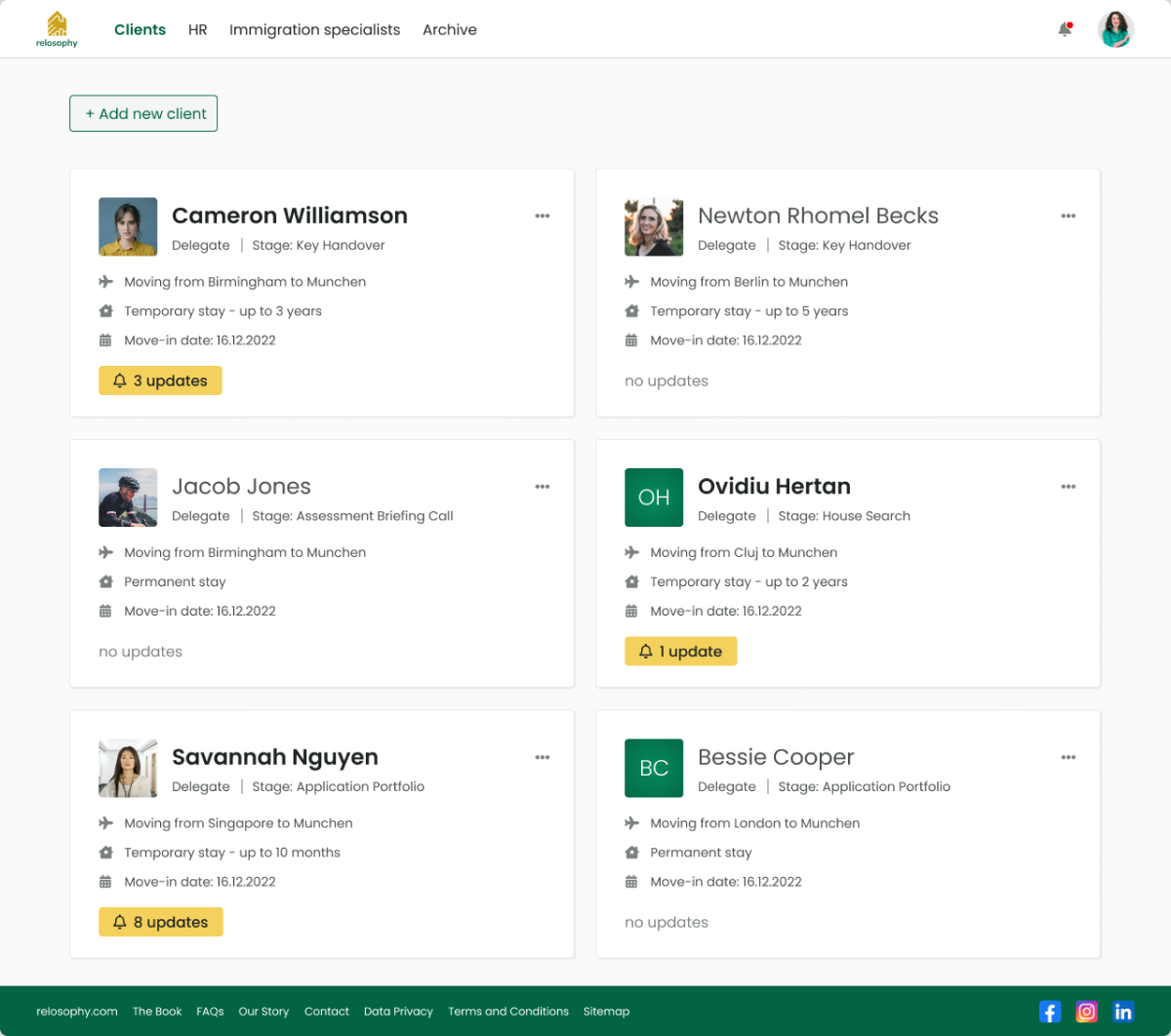Open Bessie Cooper's client name
1171x1036 pixels.
[776, 758]
